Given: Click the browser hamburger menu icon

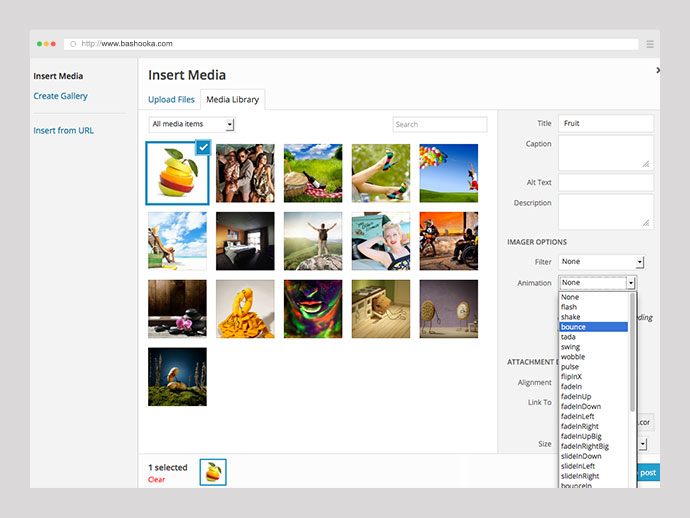Looking at the screenshot, I should [650, 44].
